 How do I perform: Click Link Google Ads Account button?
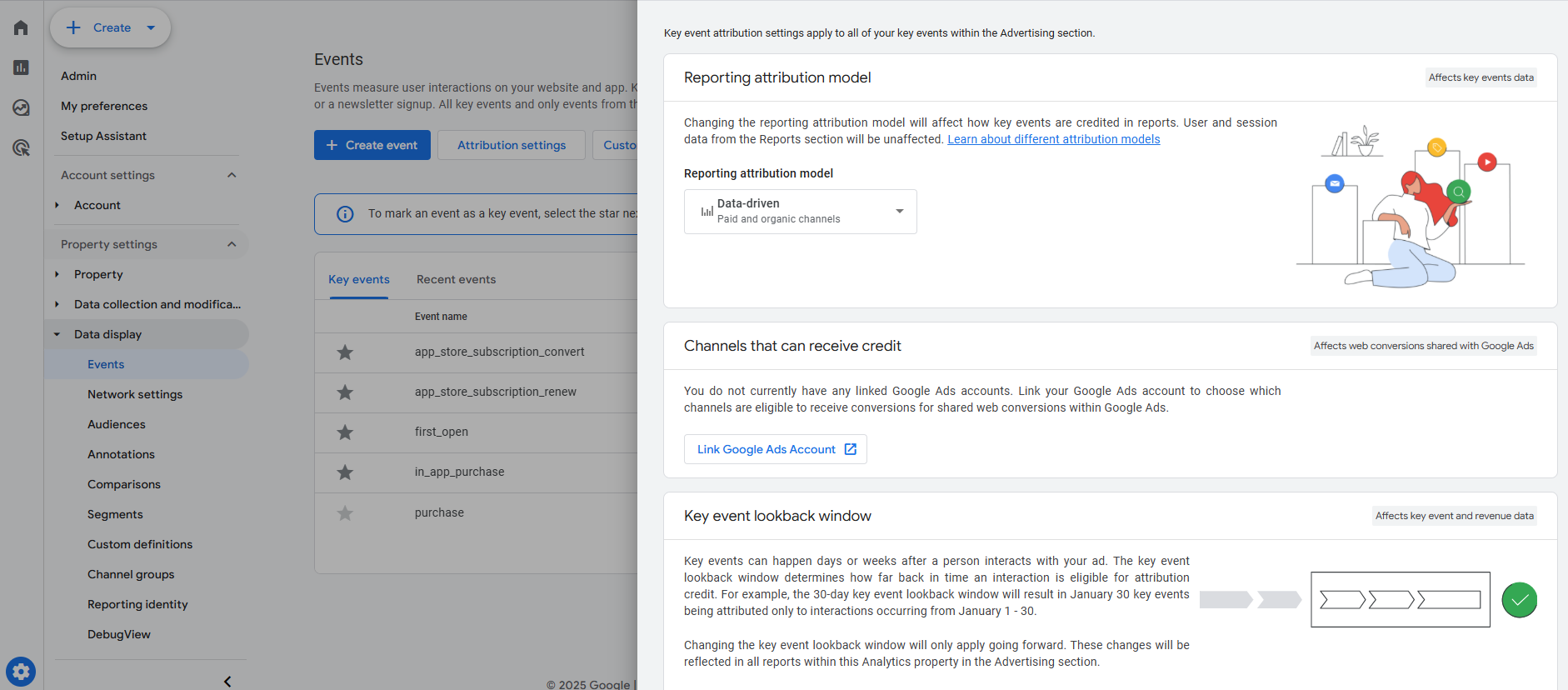[776, 449]
